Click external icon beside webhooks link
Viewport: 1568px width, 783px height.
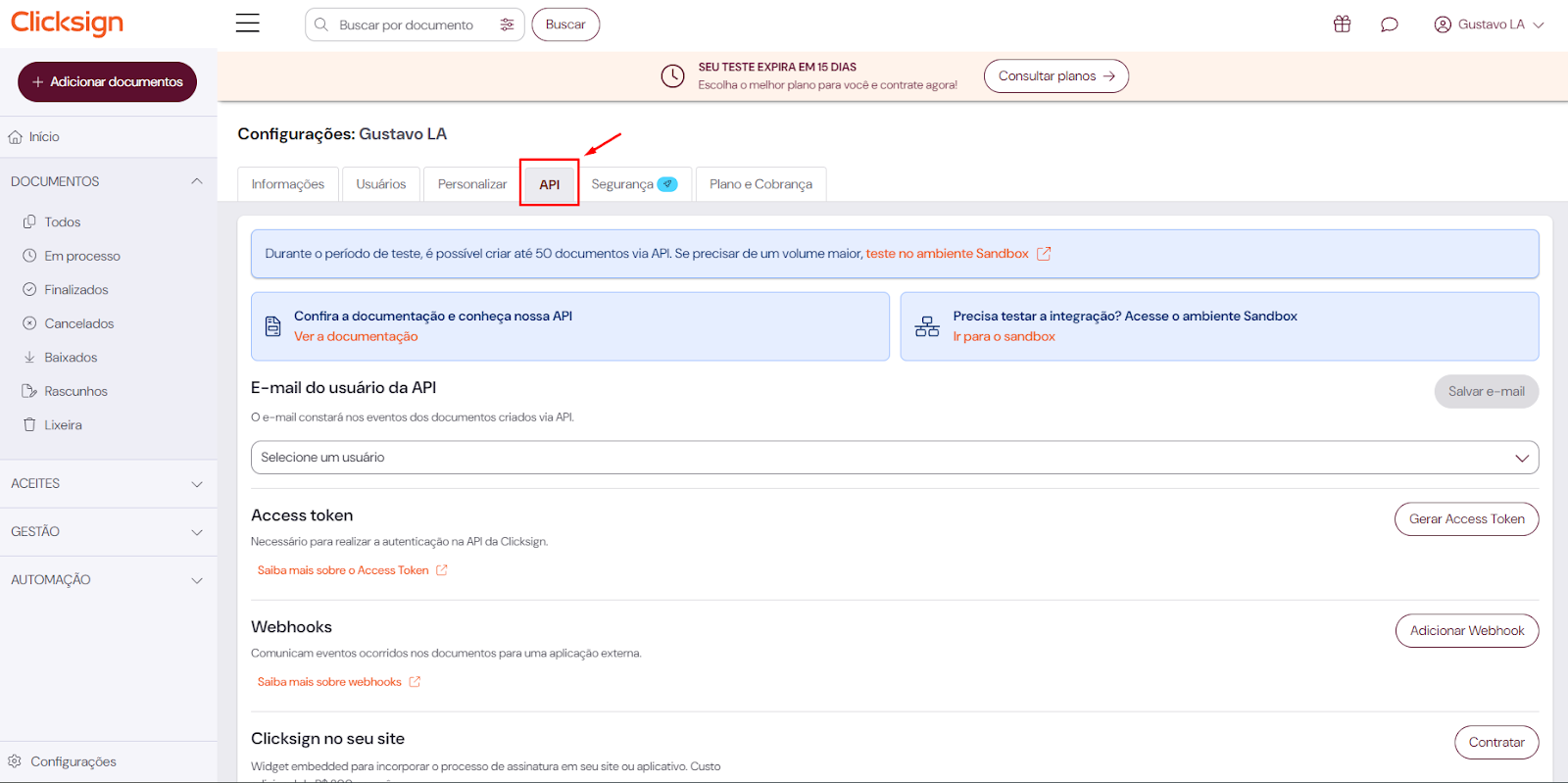coord(415,682)
